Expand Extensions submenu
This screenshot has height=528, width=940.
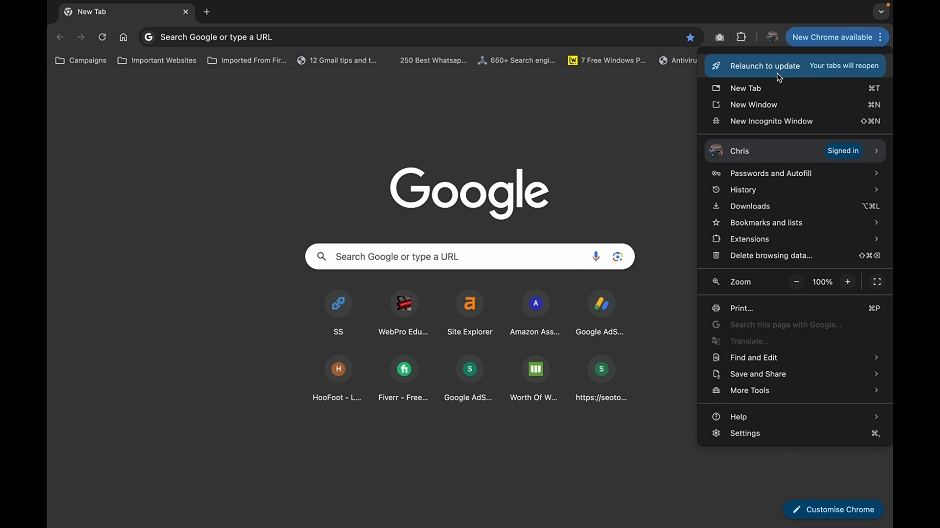point(795,239)
